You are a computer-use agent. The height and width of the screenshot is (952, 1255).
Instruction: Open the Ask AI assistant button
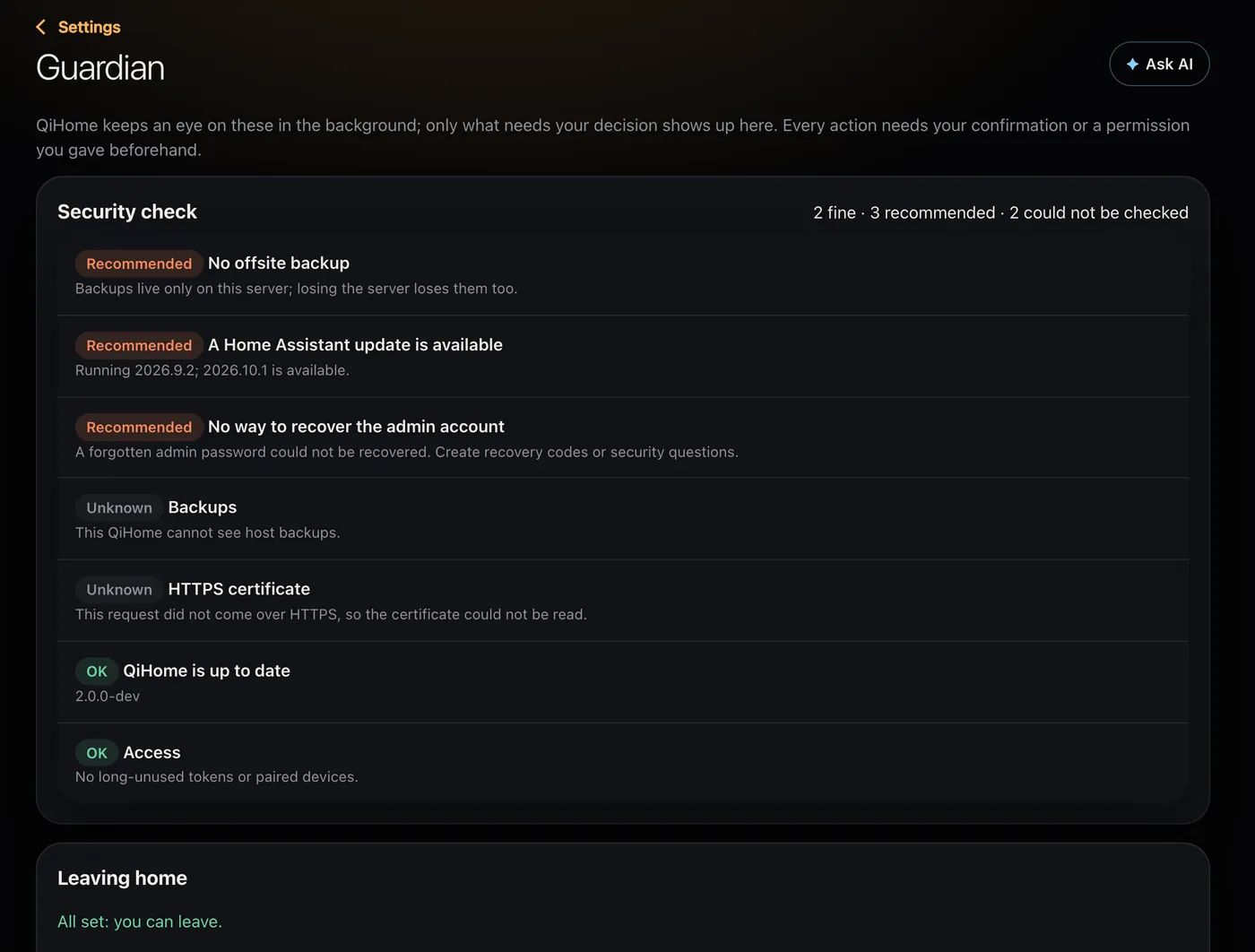point(1159,65)
